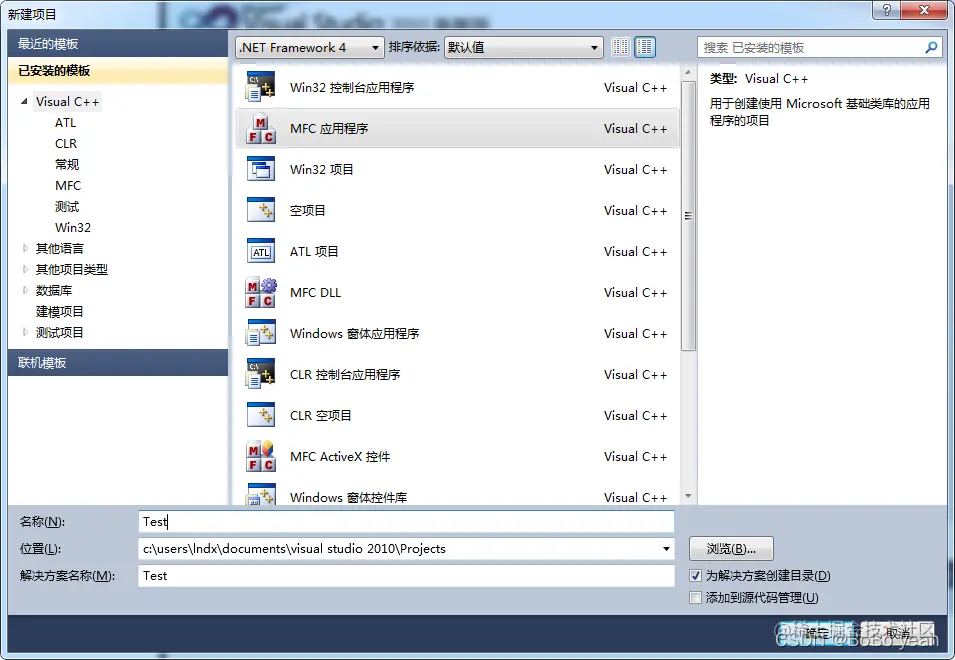
Task: Click the Windows 窗体控件库 icon
Action: (261, 494)
